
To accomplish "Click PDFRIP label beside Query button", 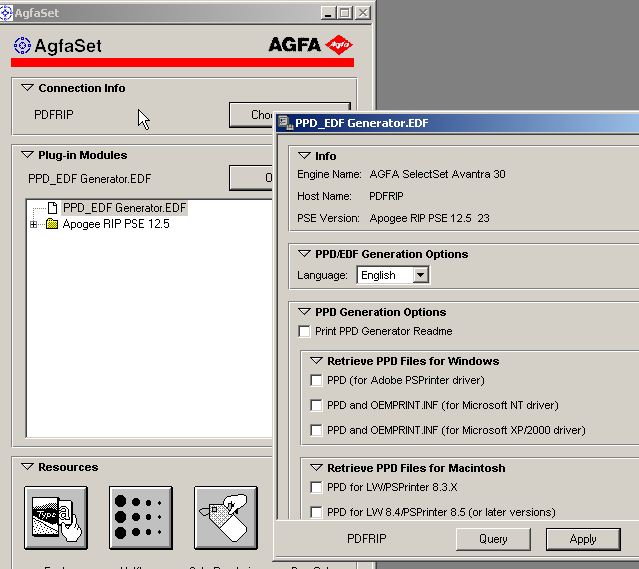I will [x=366, y=538].
